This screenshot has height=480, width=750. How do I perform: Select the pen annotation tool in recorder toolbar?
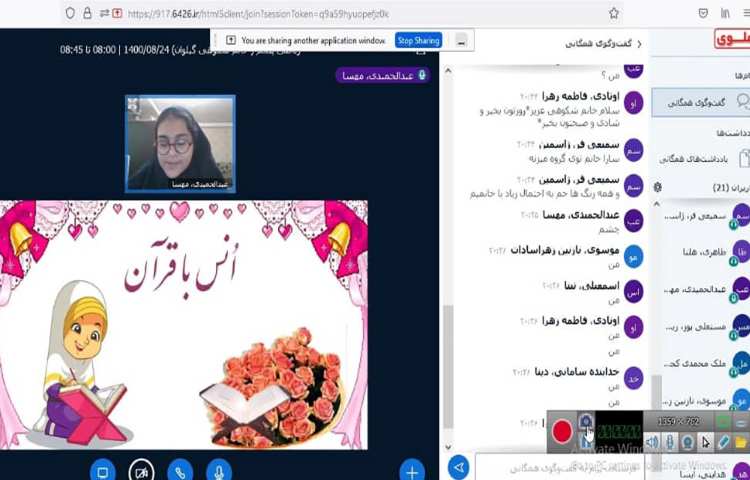[x=723, y=442]
